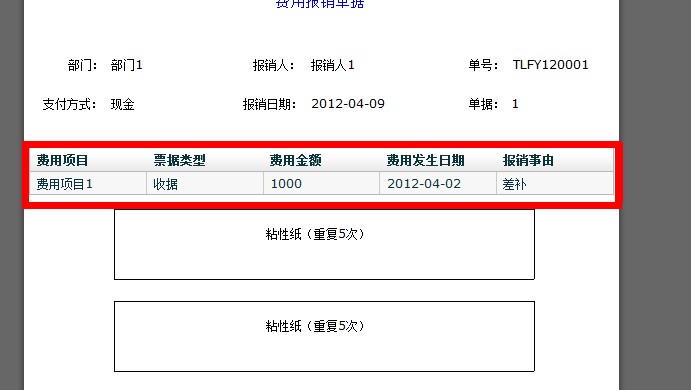Click the 报销日期: label
The height and width of the screenshot is (390, 691).
tap(270, 104)
